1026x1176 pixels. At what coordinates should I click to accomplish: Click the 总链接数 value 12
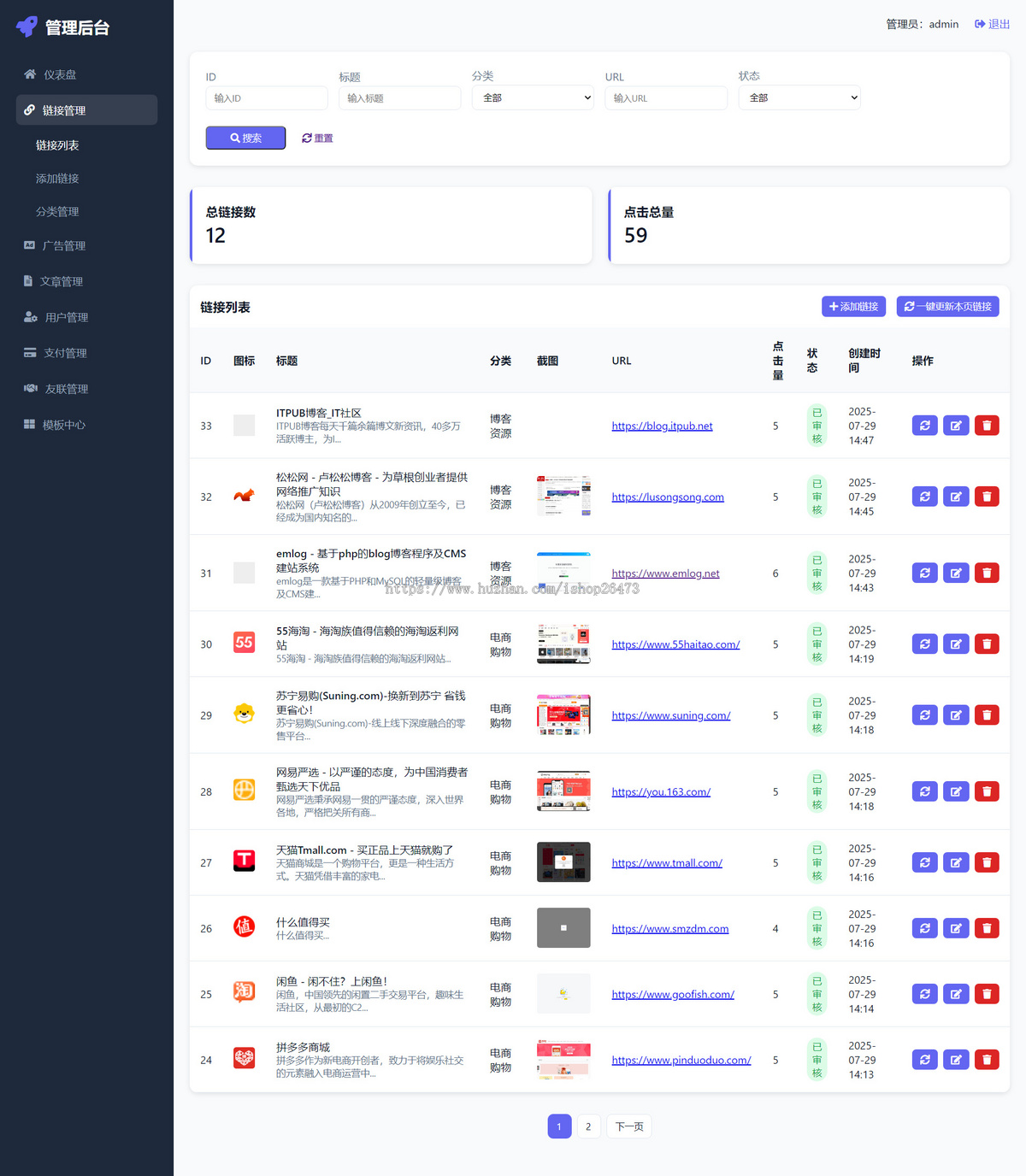tap(215, 236)
